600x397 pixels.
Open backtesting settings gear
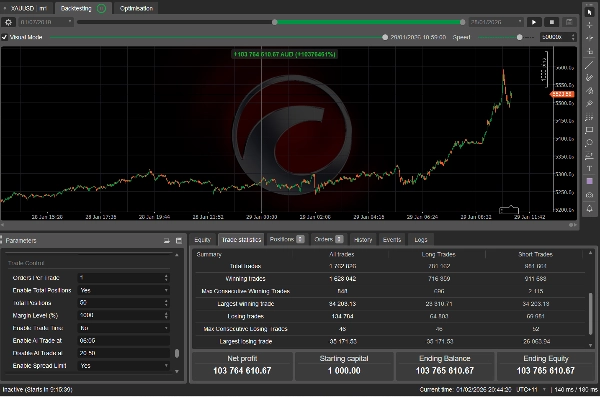(x=8, y=22)
